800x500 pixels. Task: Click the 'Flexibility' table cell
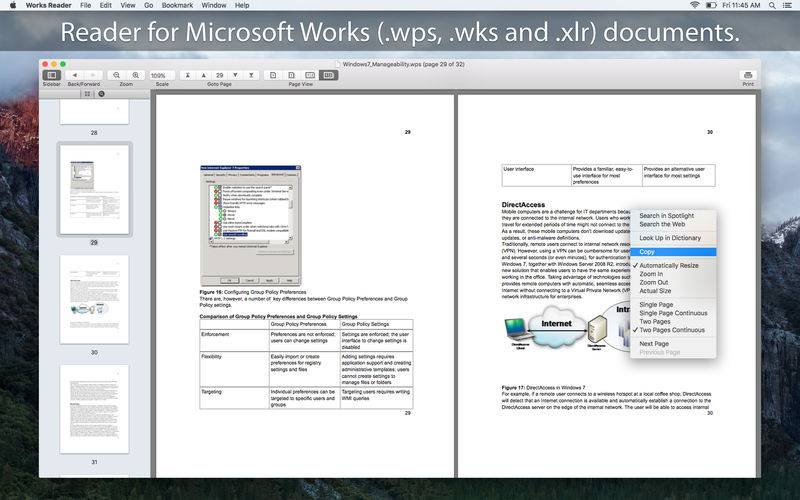click(234, 369)
